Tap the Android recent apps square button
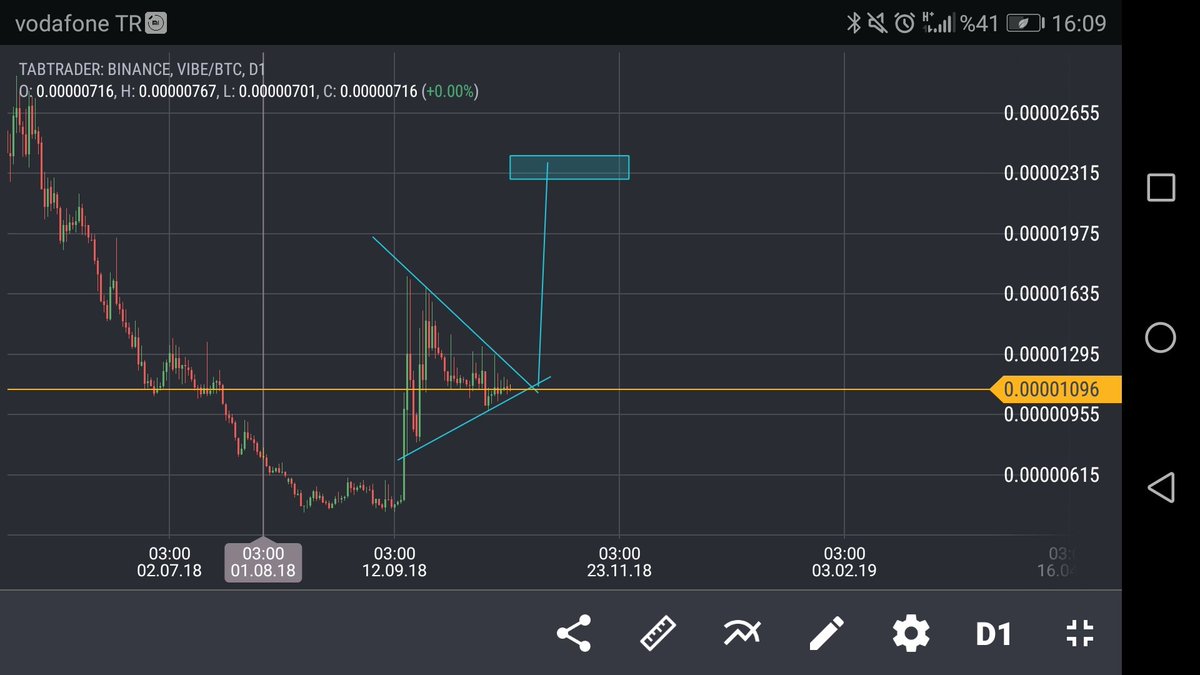This screenshot has width=1200, height=675. tap(1160, 187)
